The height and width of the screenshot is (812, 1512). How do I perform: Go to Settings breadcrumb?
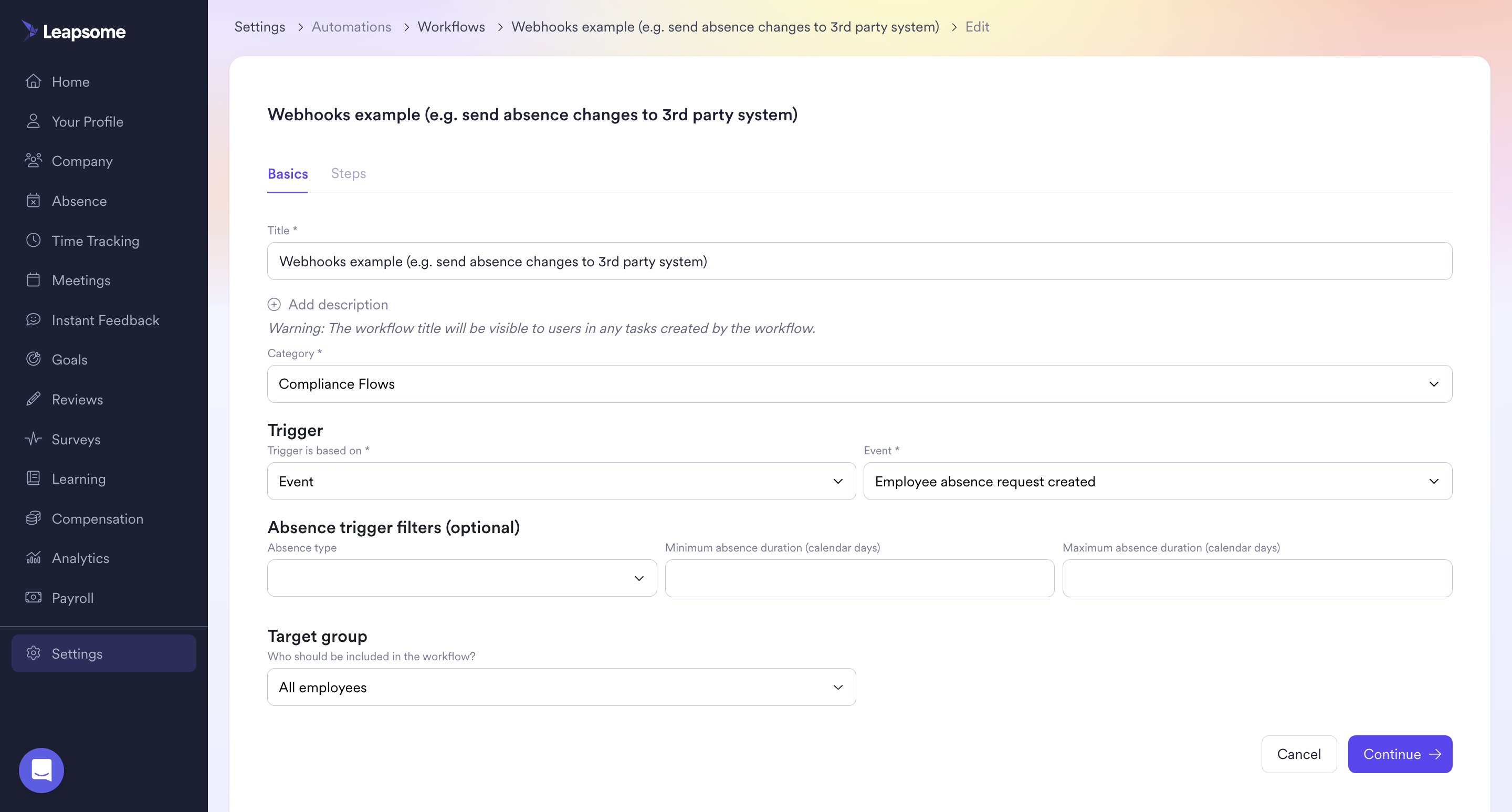259,26
